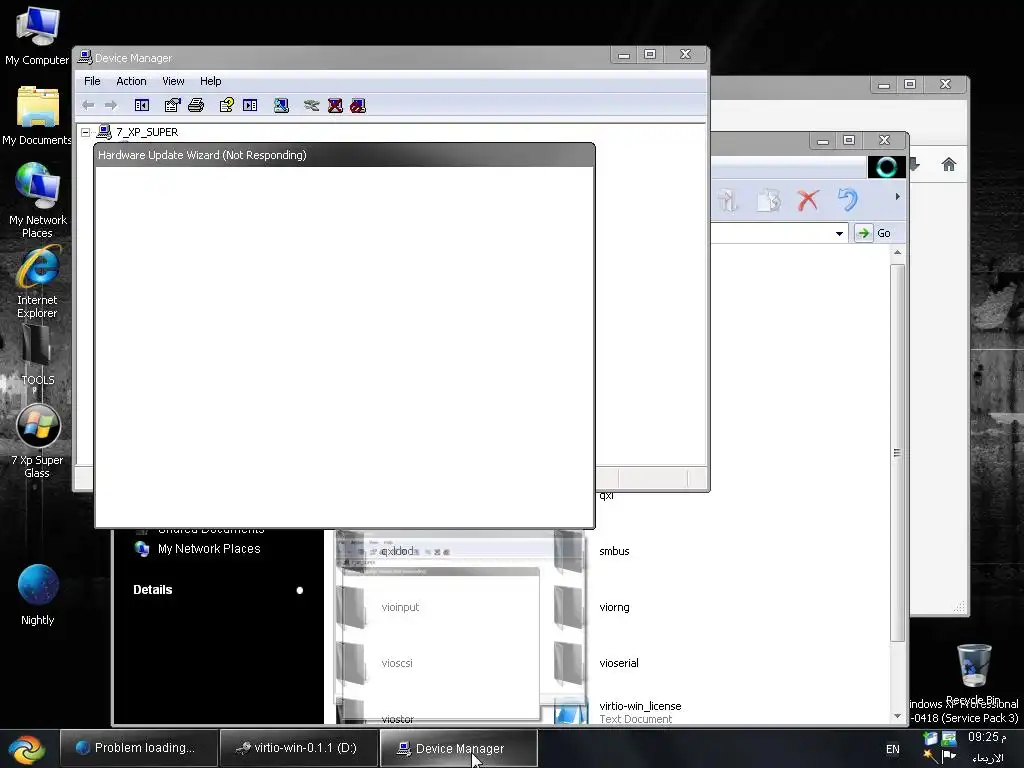Open the Recycle Bin on desktop
The width and height of the screenshot is (1024, 768).
coord(973,674)
